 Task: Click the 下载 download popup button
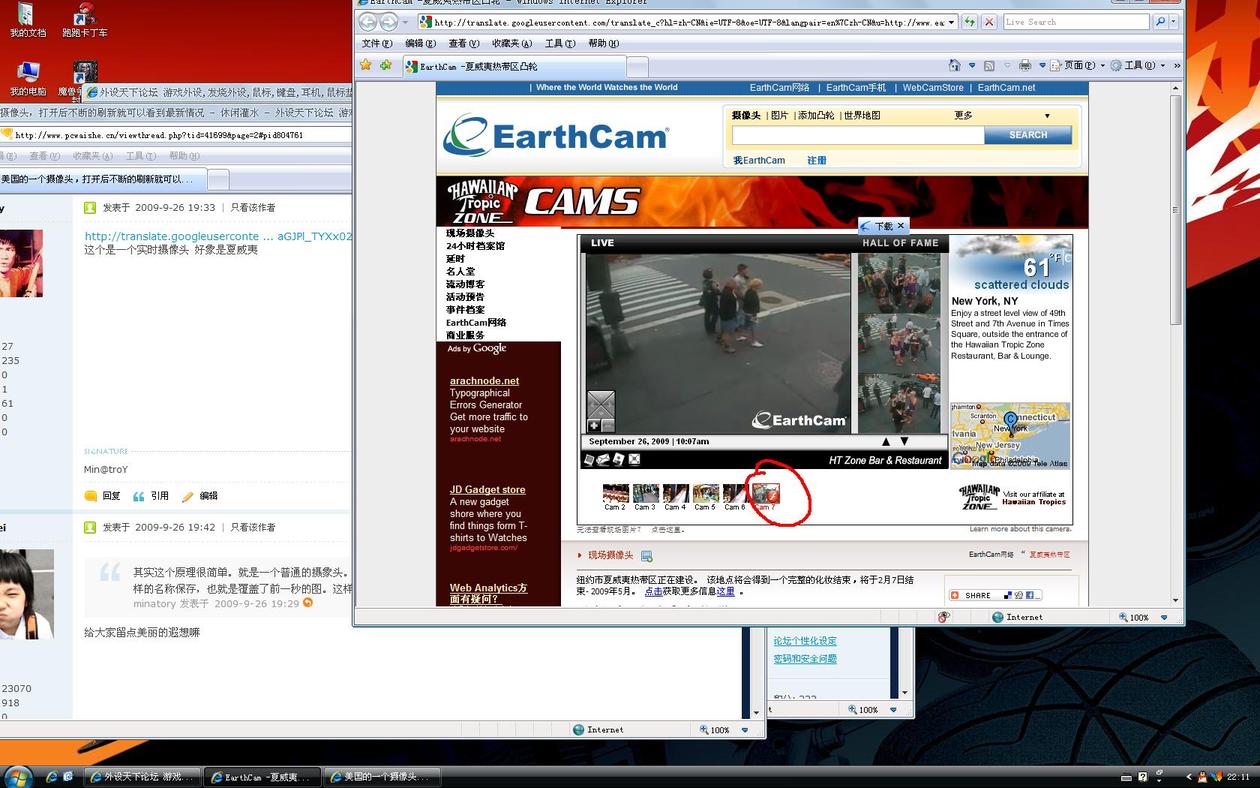883,226
